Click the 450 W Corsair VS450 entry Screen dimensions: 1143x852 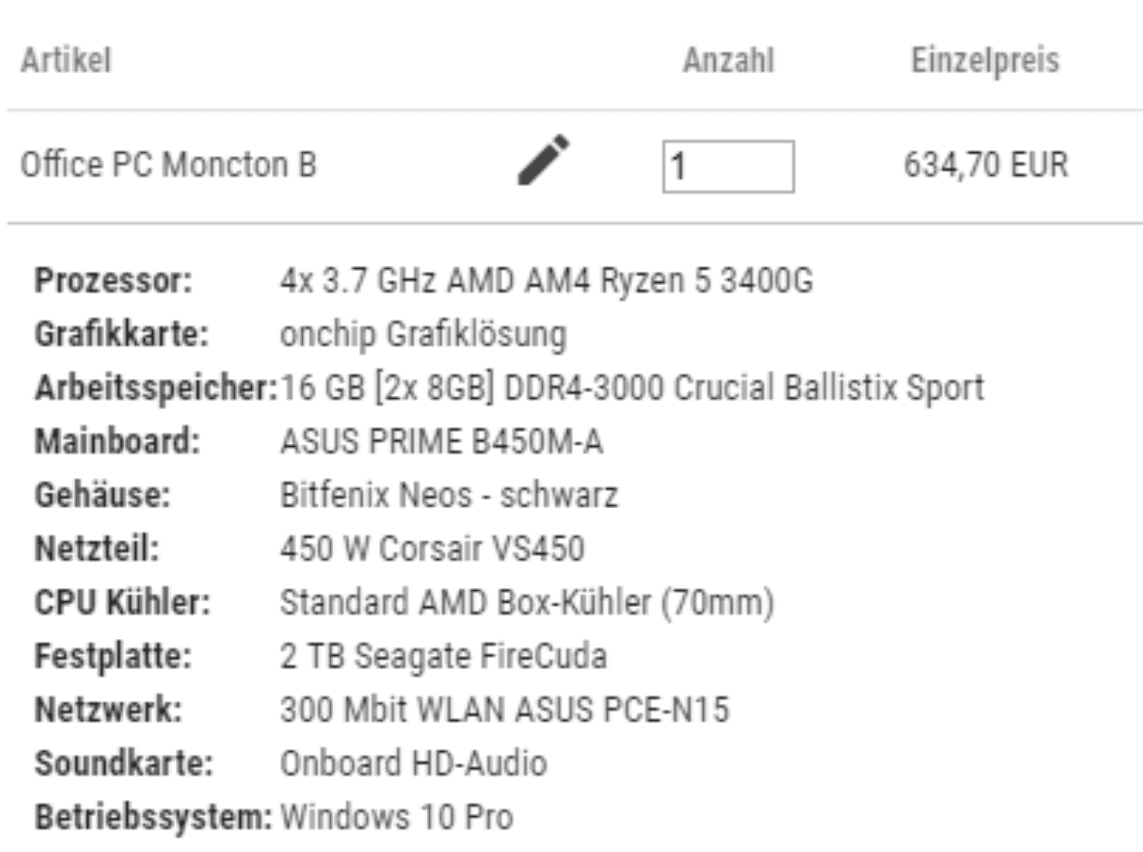[x=432, y=549]
